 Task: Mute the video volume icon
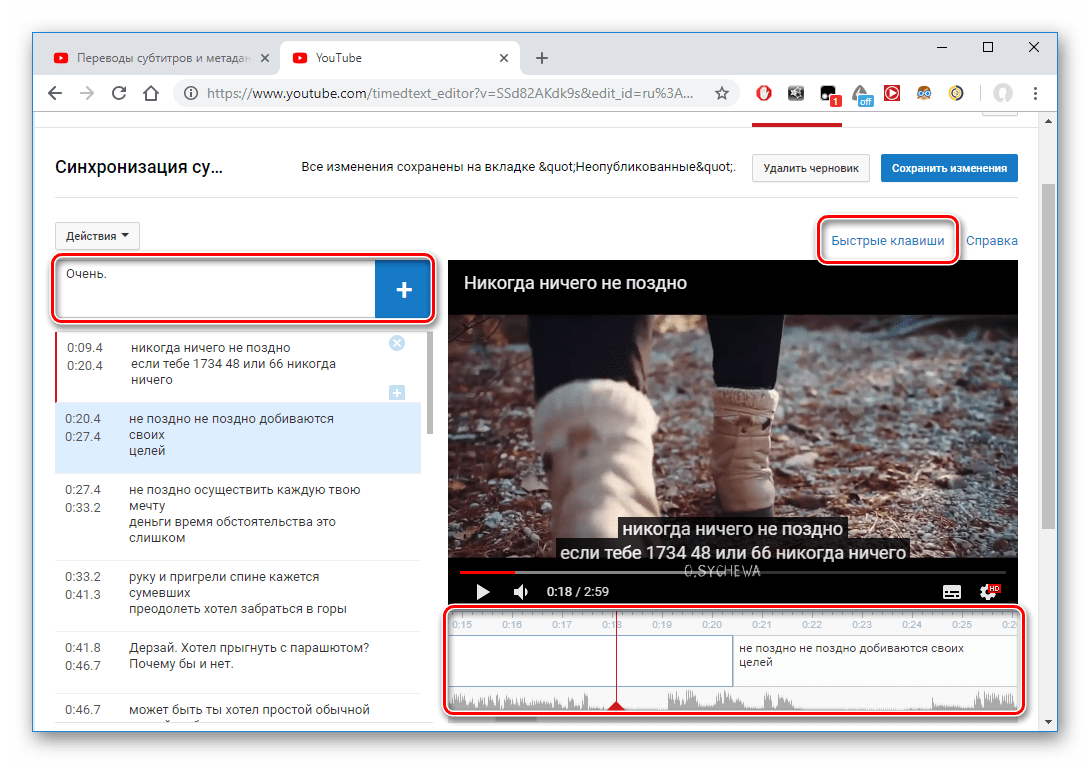click(x=520, y=591)
